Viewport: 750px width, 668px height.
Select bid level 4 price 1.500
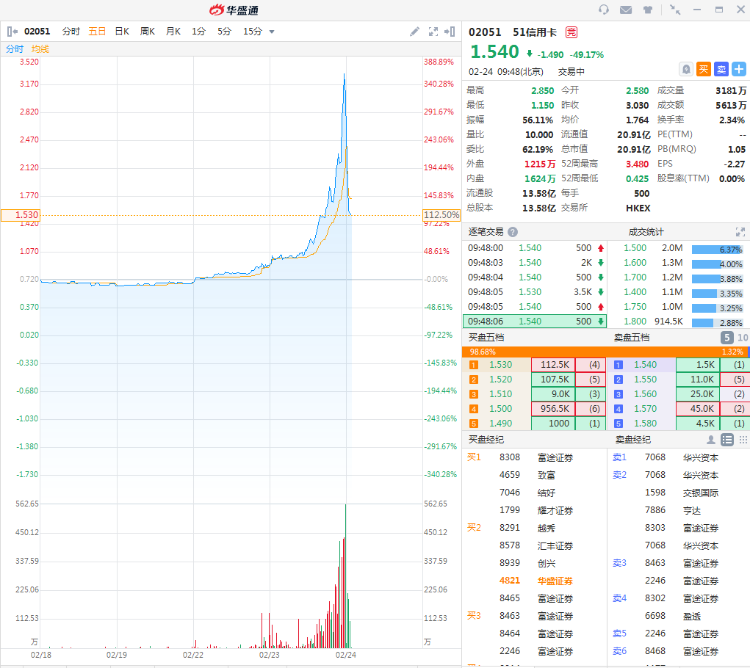pos(500,409)
